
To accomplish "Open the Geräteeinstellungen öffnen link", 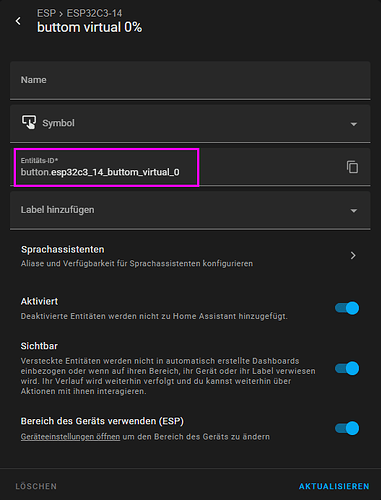I will [70, 437].
